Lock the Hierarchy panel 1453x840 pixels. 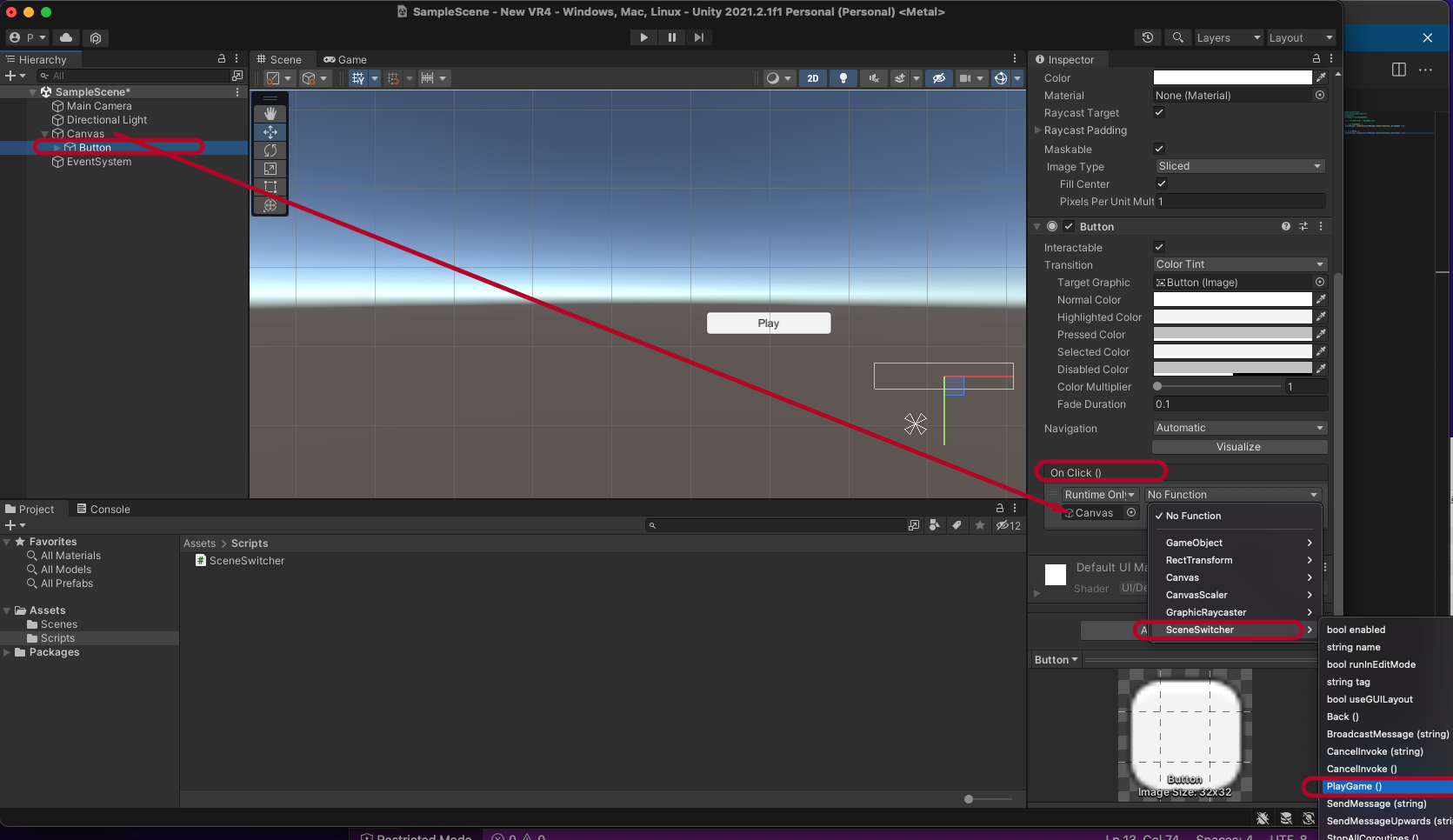click(x=222, y=58)
